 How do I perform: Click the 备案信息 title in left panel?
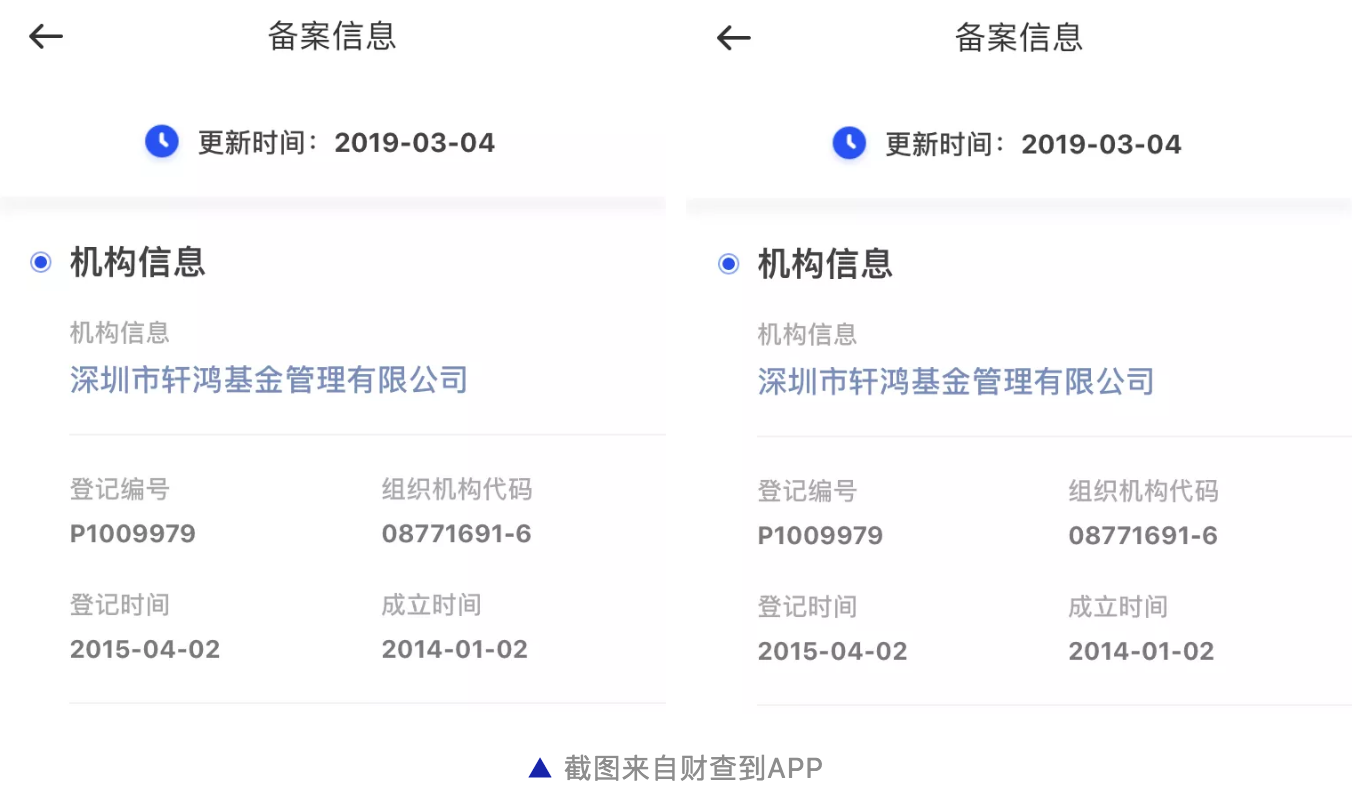tap(332, 36)
